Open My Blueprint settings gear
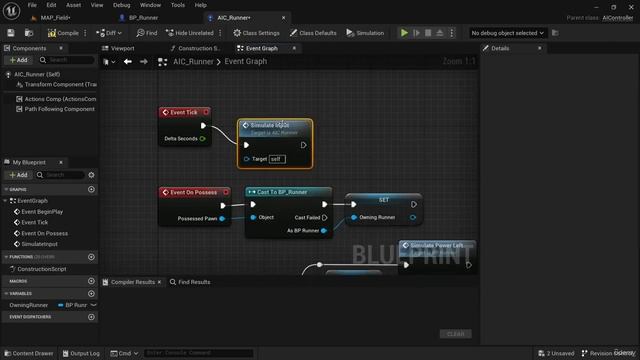 (x=91, y=175)
